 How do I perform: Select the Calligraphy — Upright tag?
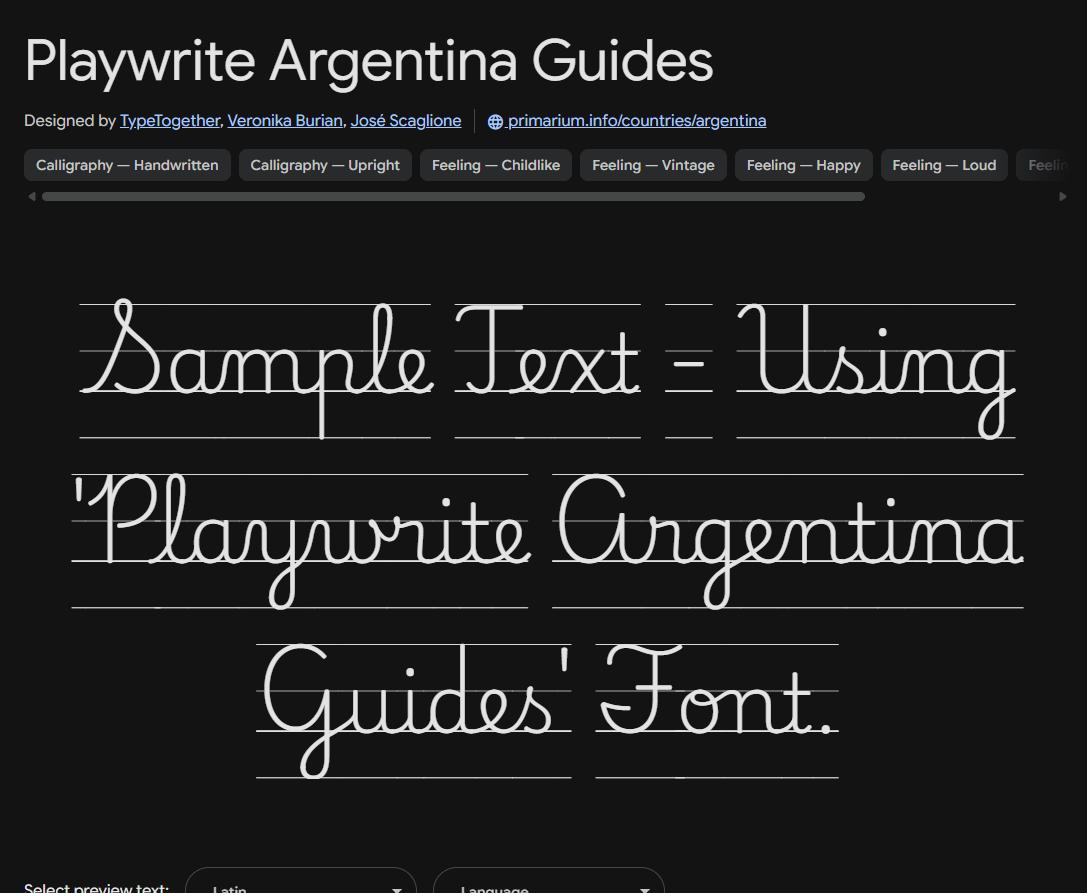click(x=325, y=165)
